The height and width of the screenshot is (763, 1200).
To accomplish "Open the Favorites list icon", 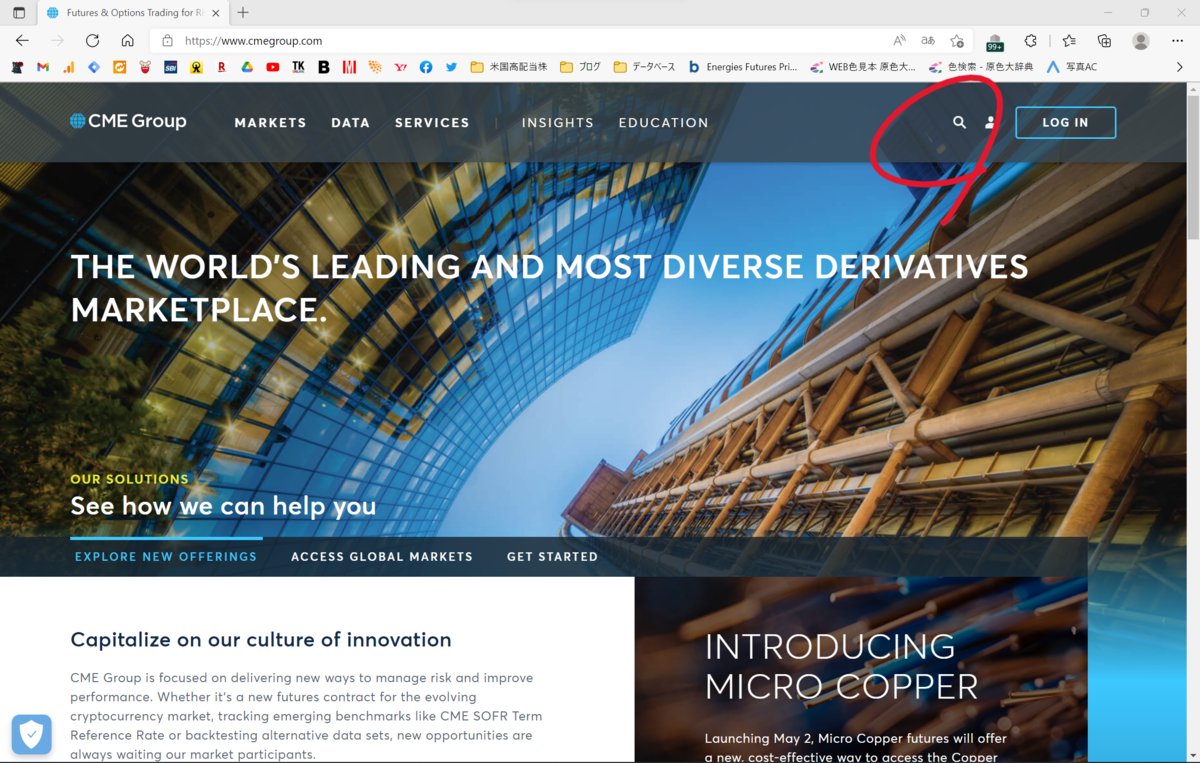I will pyautogui.click(x=1069, y=41).
